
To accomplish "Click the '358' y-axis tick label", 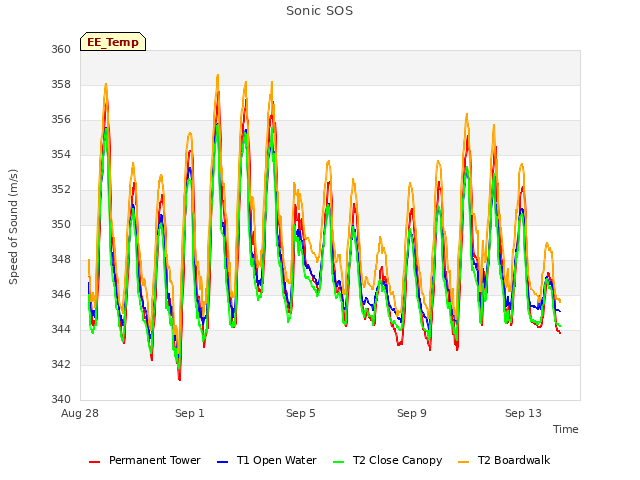I will coord(61,84).
